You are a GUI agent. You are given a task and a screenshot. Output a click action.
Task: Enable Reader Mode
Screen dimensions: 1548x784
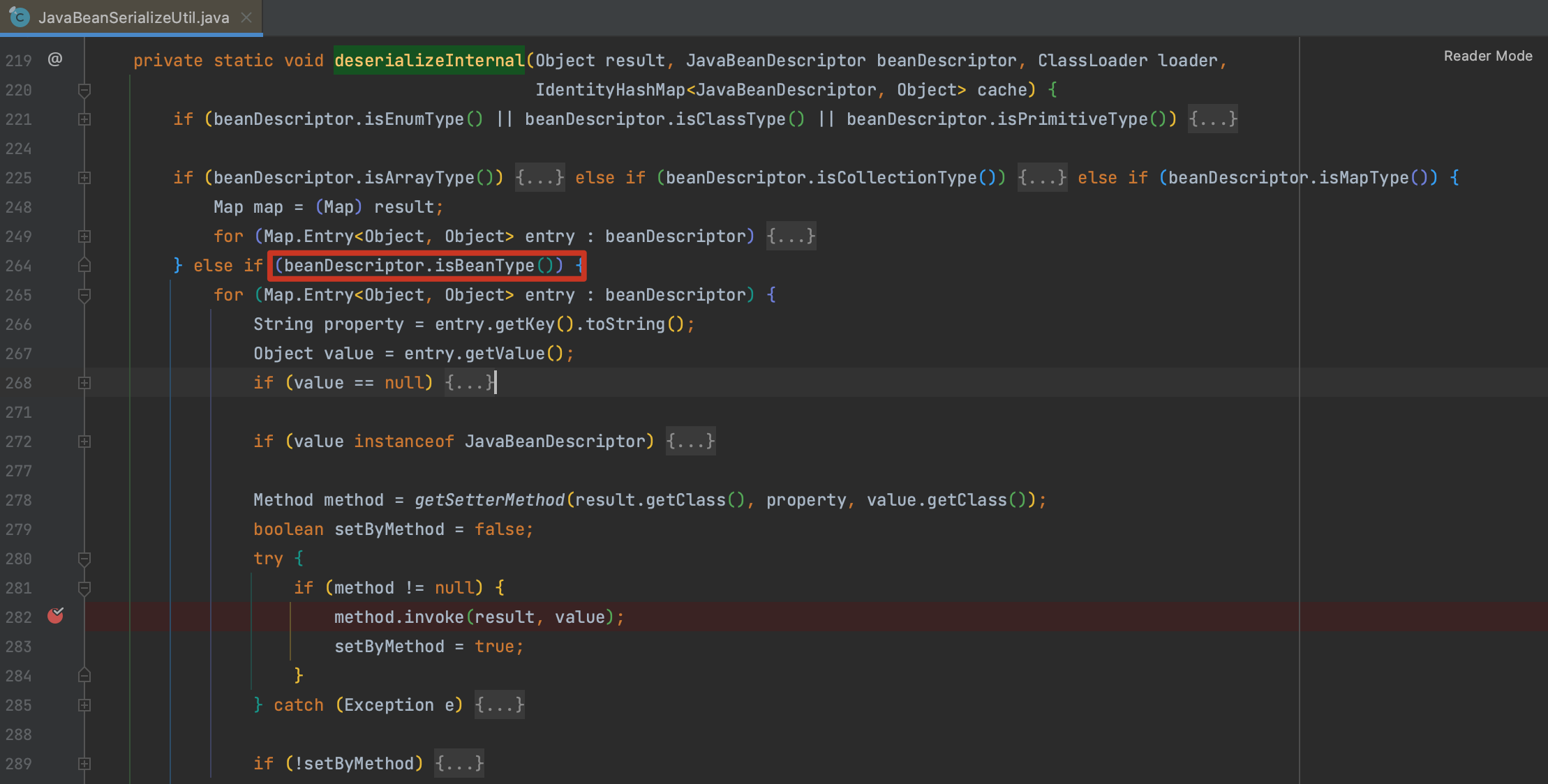[x=1488, y=56]
